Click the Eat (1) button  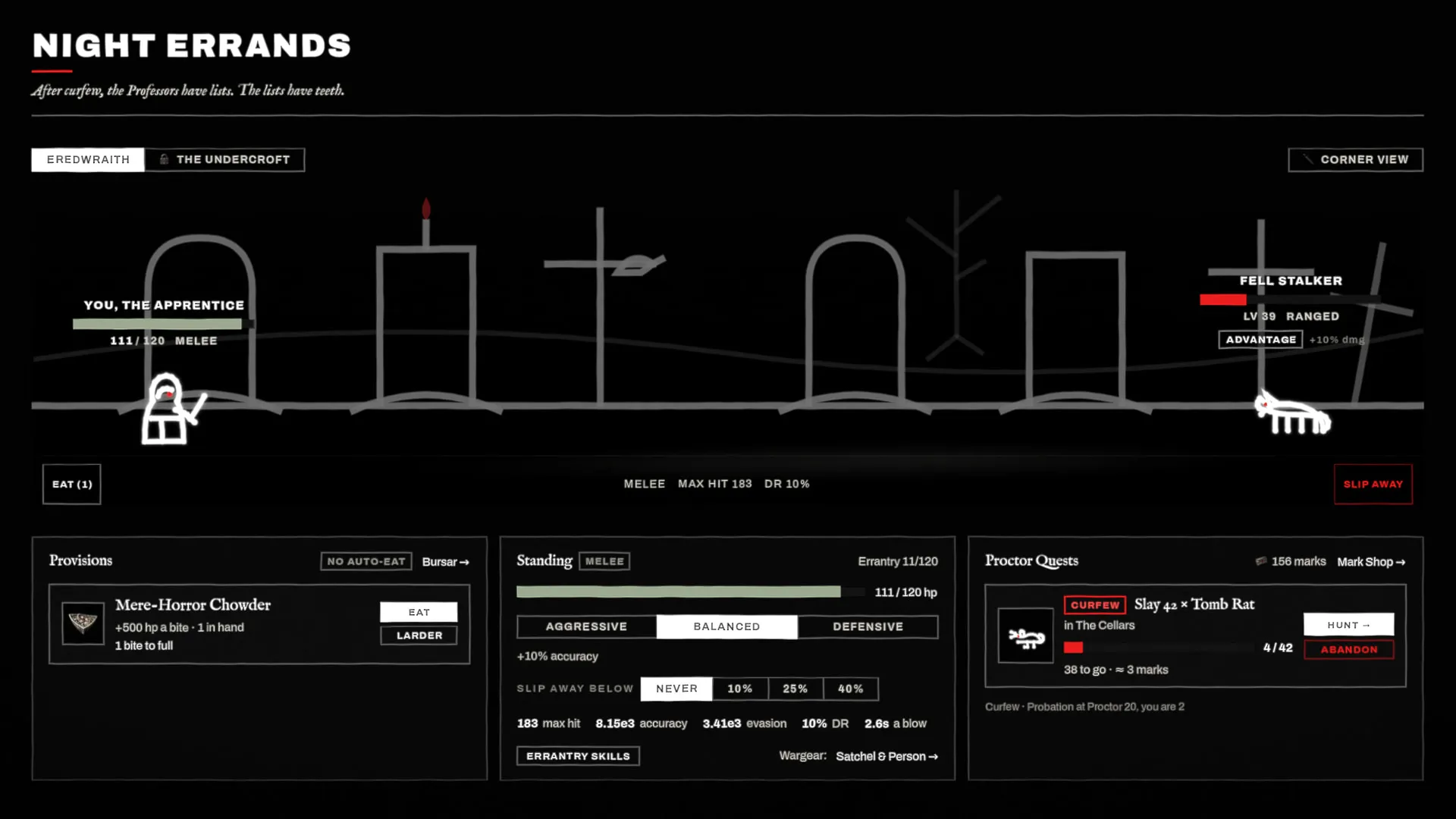click(x=72, y=484)
